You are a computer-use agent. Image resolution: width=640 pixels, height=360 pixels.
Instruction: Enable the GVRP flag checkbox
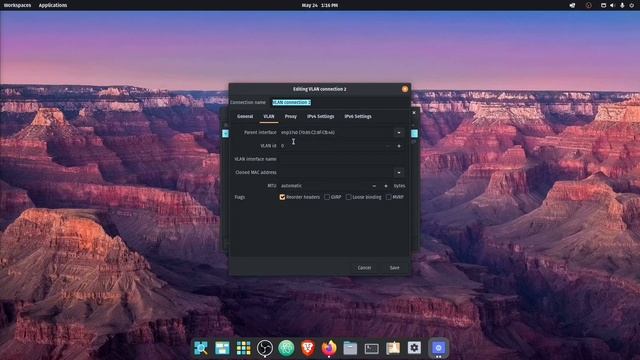coord(327,197)
